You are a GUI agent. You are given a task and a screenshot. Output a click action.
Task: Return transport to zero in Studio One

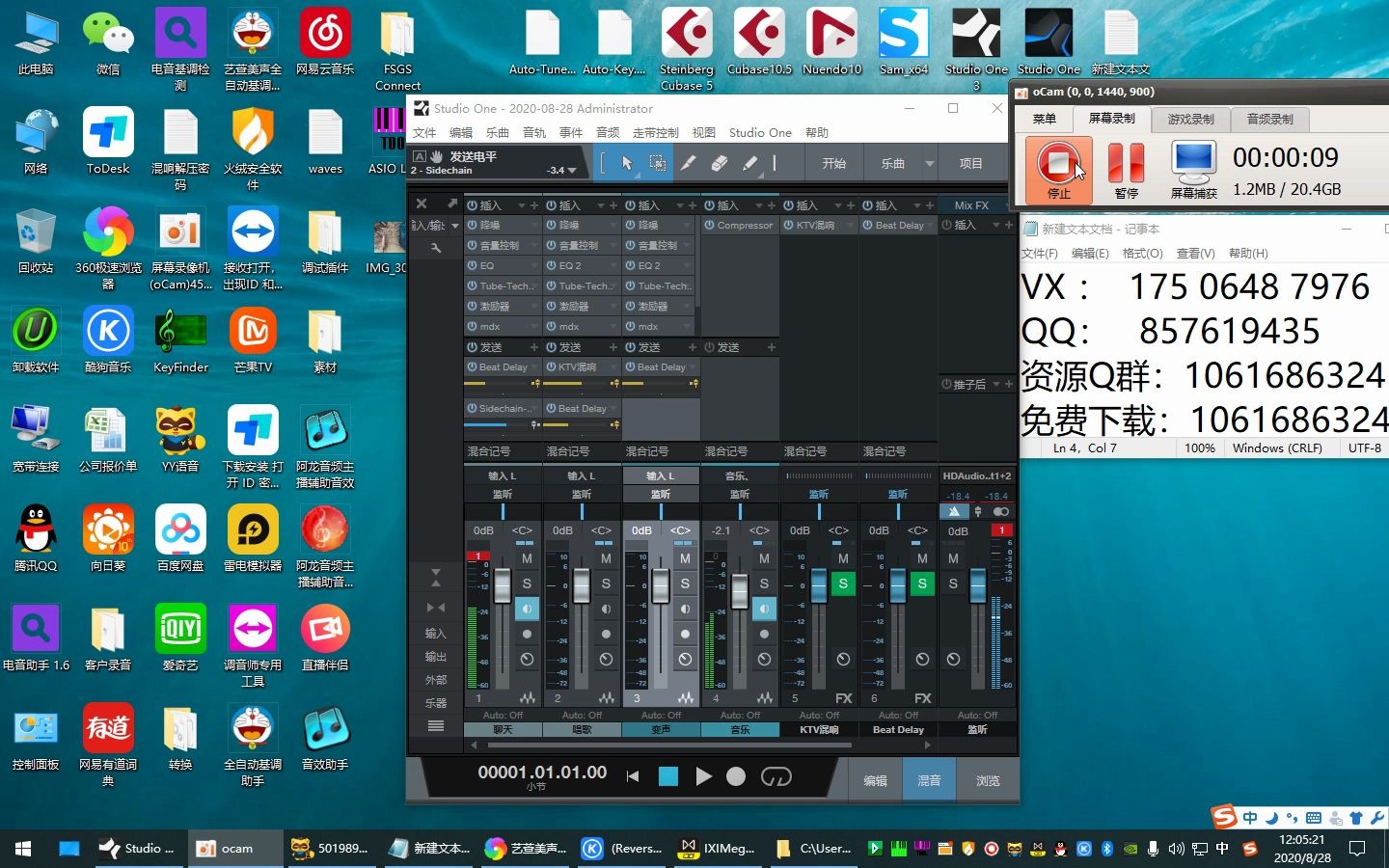(x=633, y=776)
